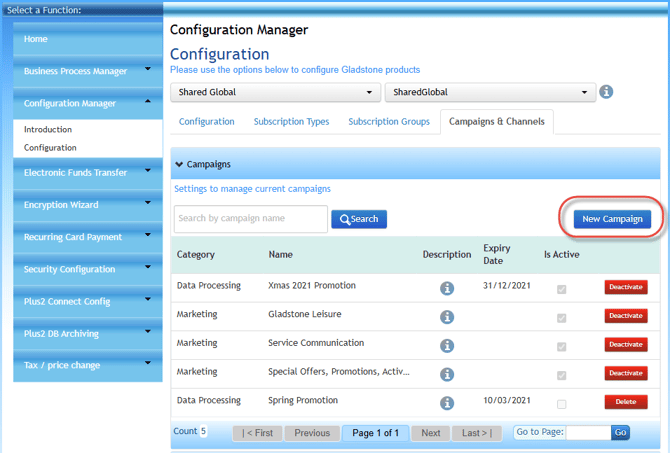This screenshot has width=670, height=453.
Task: Click the Is Active column header
Action: click(x=561, y=255)
